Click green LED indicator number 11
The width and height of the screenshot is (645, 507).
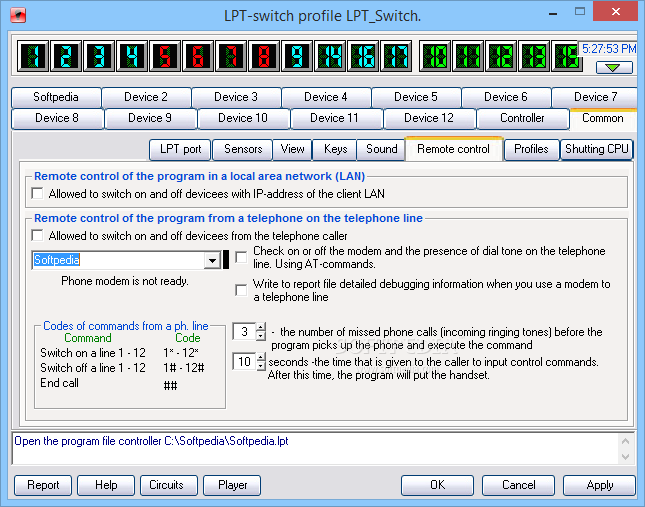[x=468, y=56]
